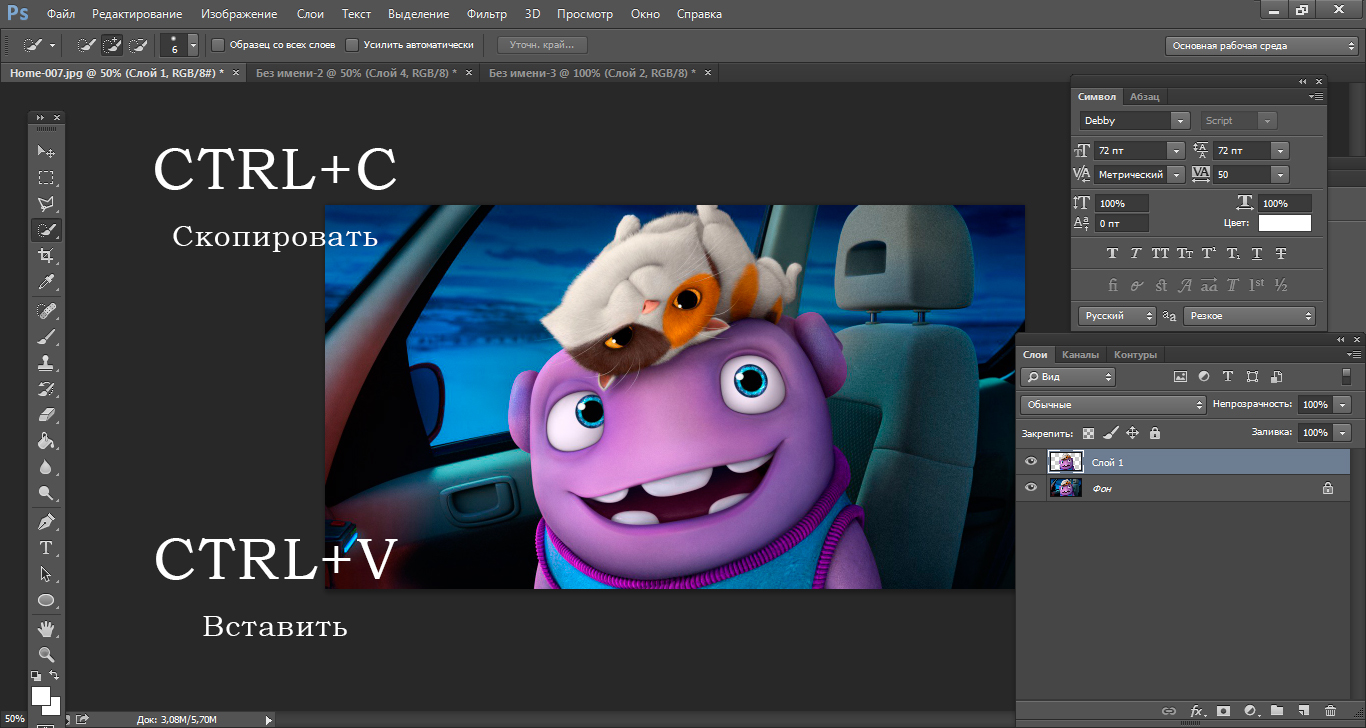Toggle Faux Bold in Character panel
1366x728 pixels.
(1112, 254)
